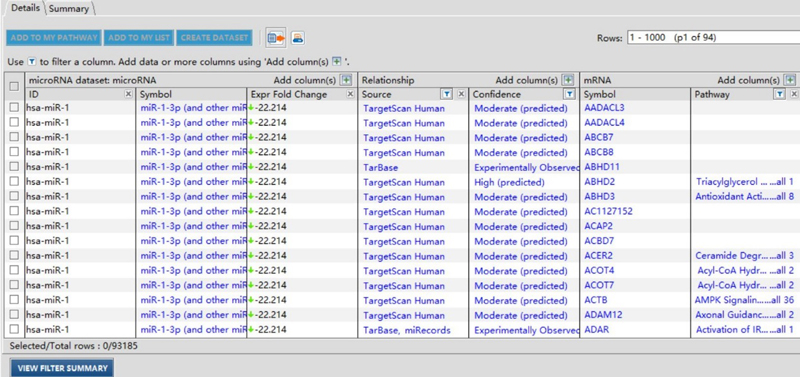Filter the Source column
The height and width of the screenshot is (377, 800).
446,94
